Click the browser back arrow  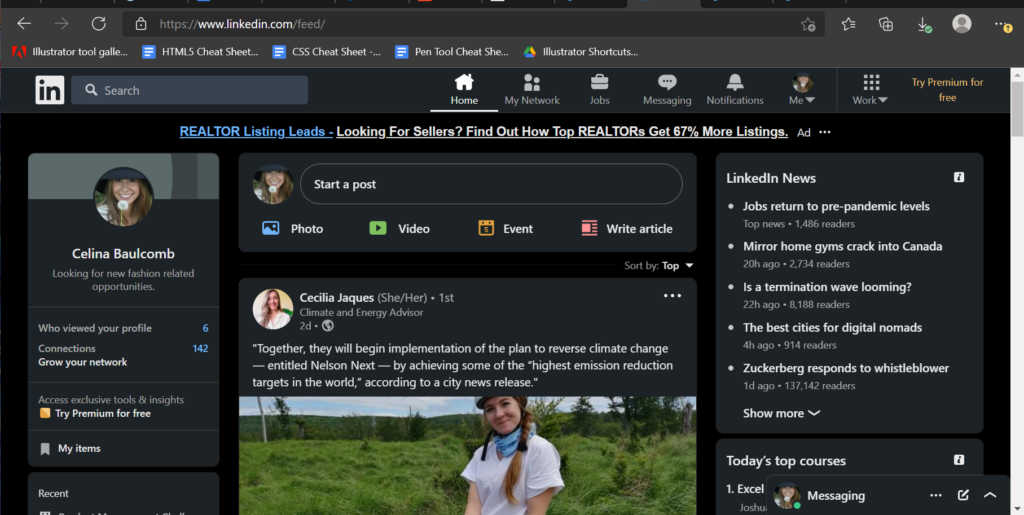click(24, 24)
